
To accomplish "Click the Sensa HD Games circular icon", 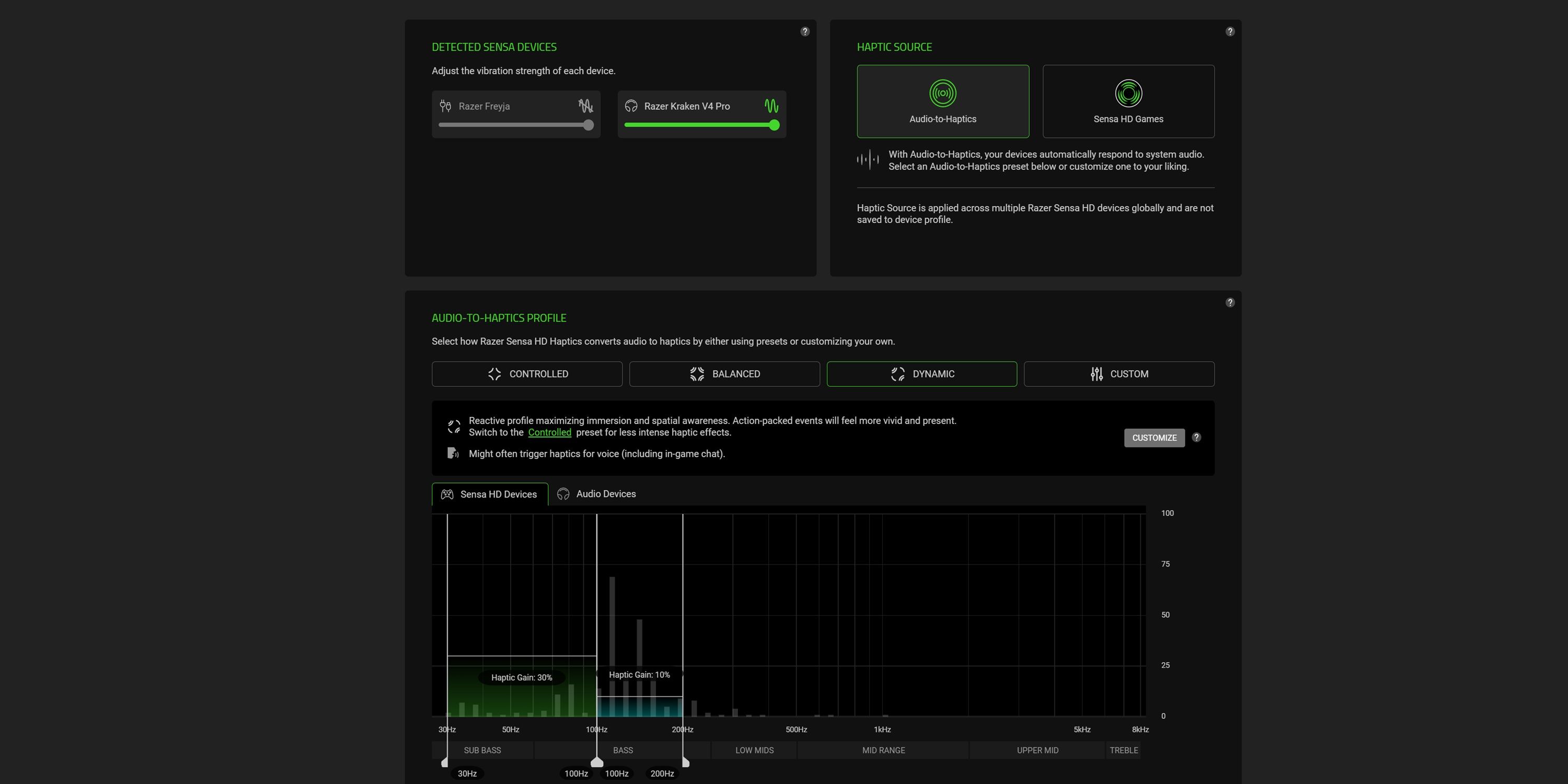I will (x=1128, y=93).
